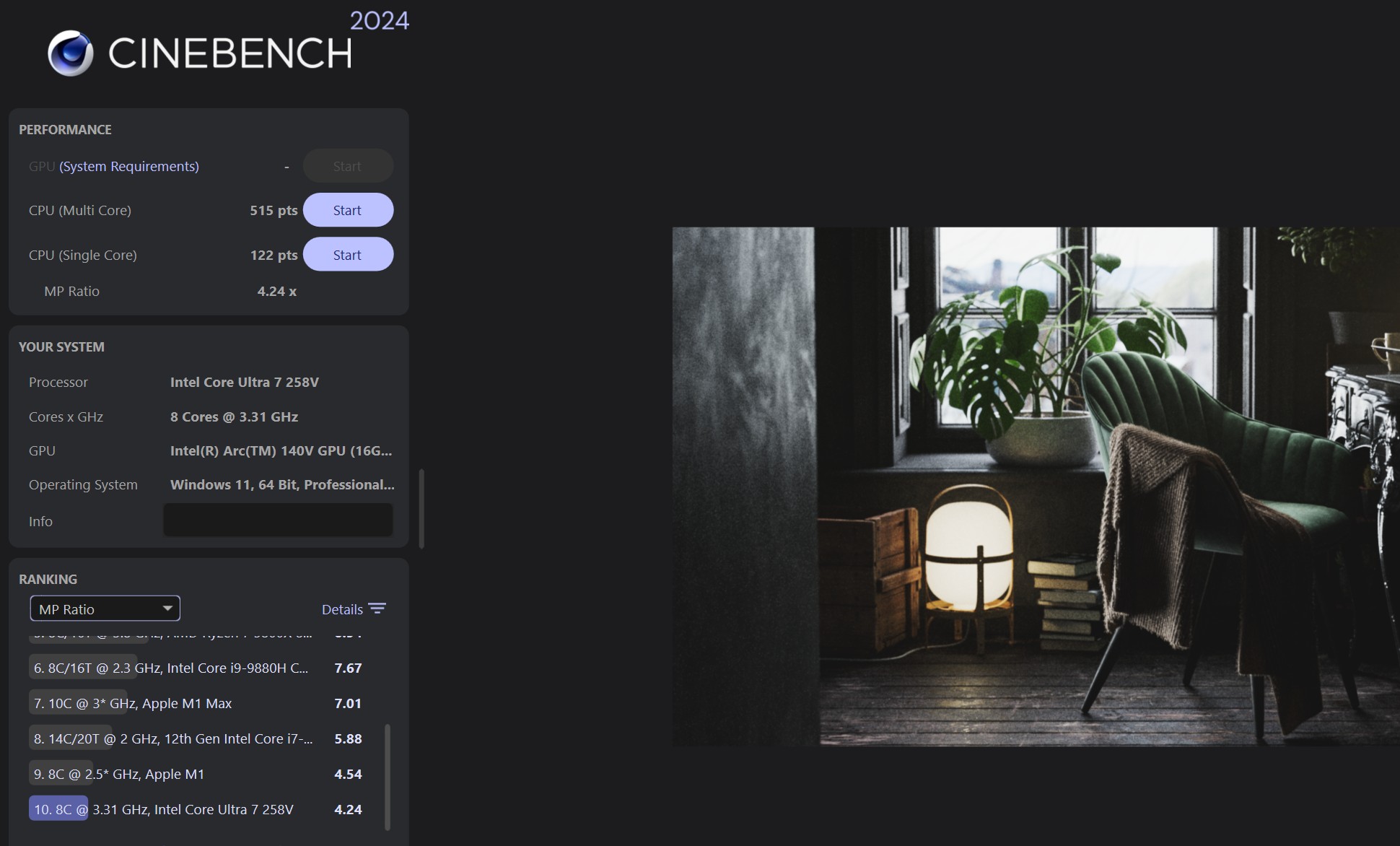Click the ranking list scrollbar
1400x846 pixels.
[x=388, y=777]
